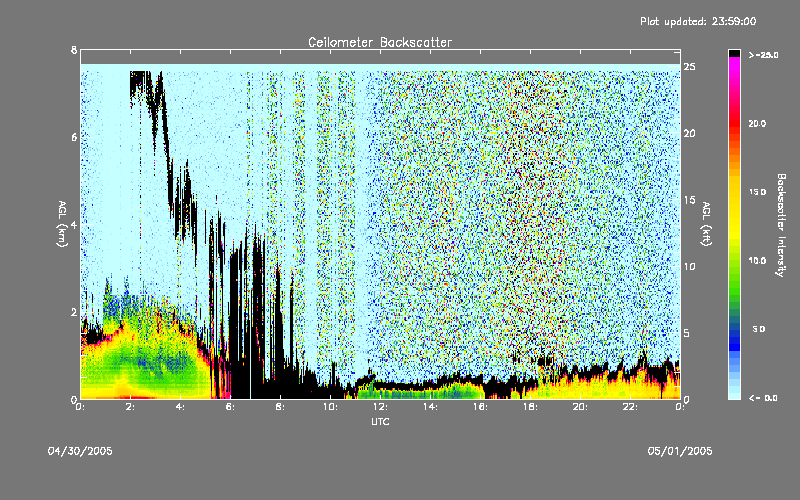Click the '8' tick on the km axis

point(74,50)
